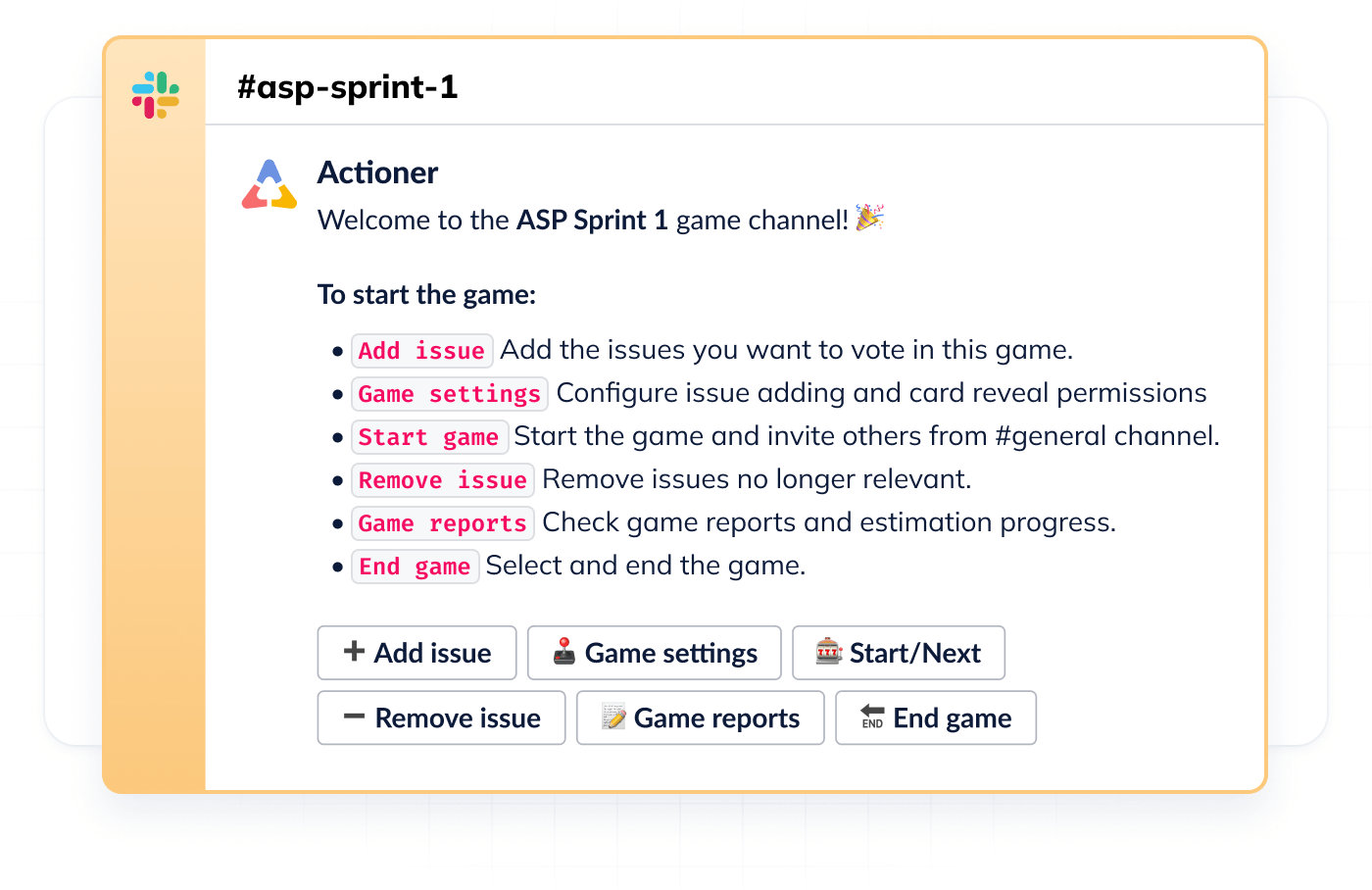Click the inline Game reports code label
The width and height of the screenshot is (1372, 890).
click(442, 522)
